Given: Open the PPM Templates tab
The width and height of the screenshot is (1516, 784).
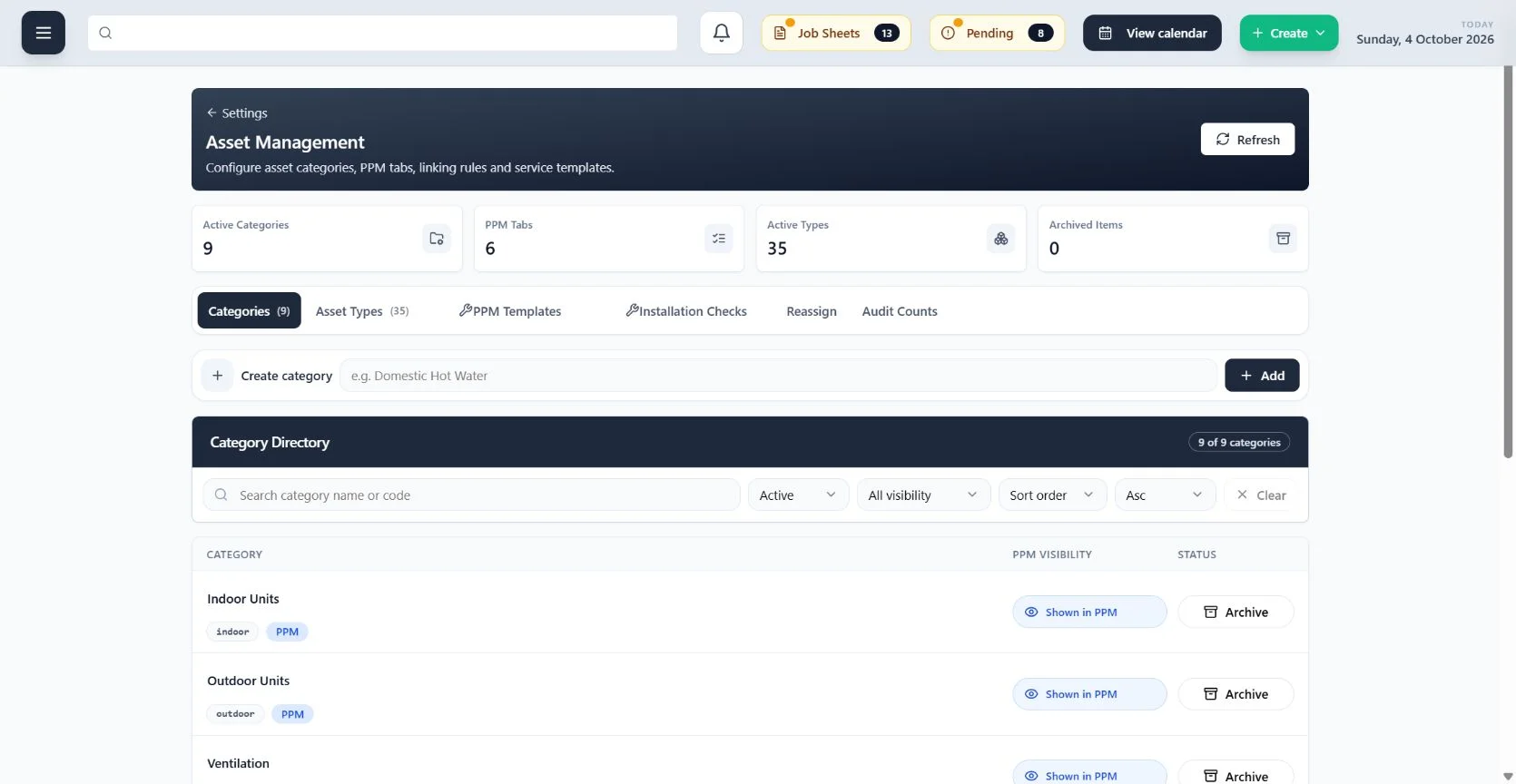Looking at the screenshot, I should point(510,311).
